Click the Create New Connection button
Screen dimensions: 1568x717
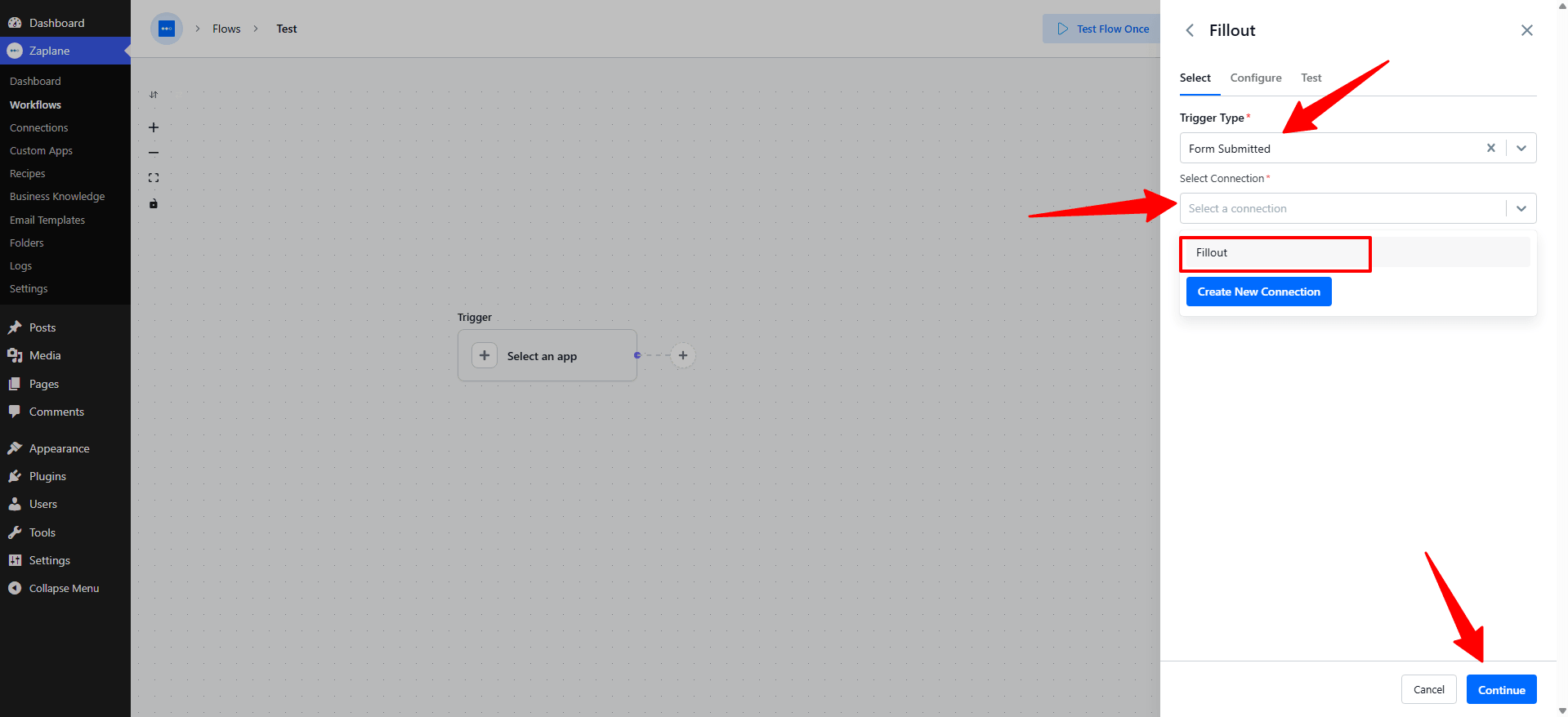point(1259,292)
